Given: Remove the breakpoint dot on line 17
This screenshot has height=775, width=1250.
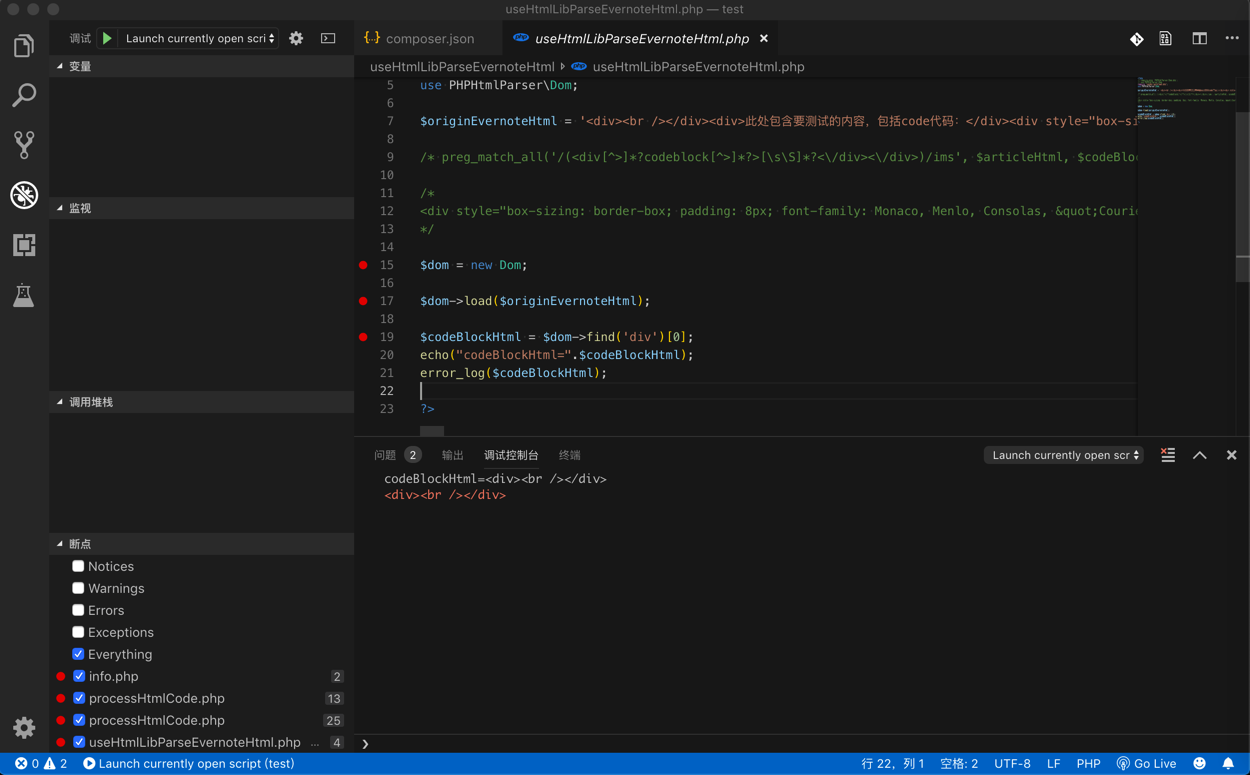Looking at the screenshot, I should click(x=363, y=301).
